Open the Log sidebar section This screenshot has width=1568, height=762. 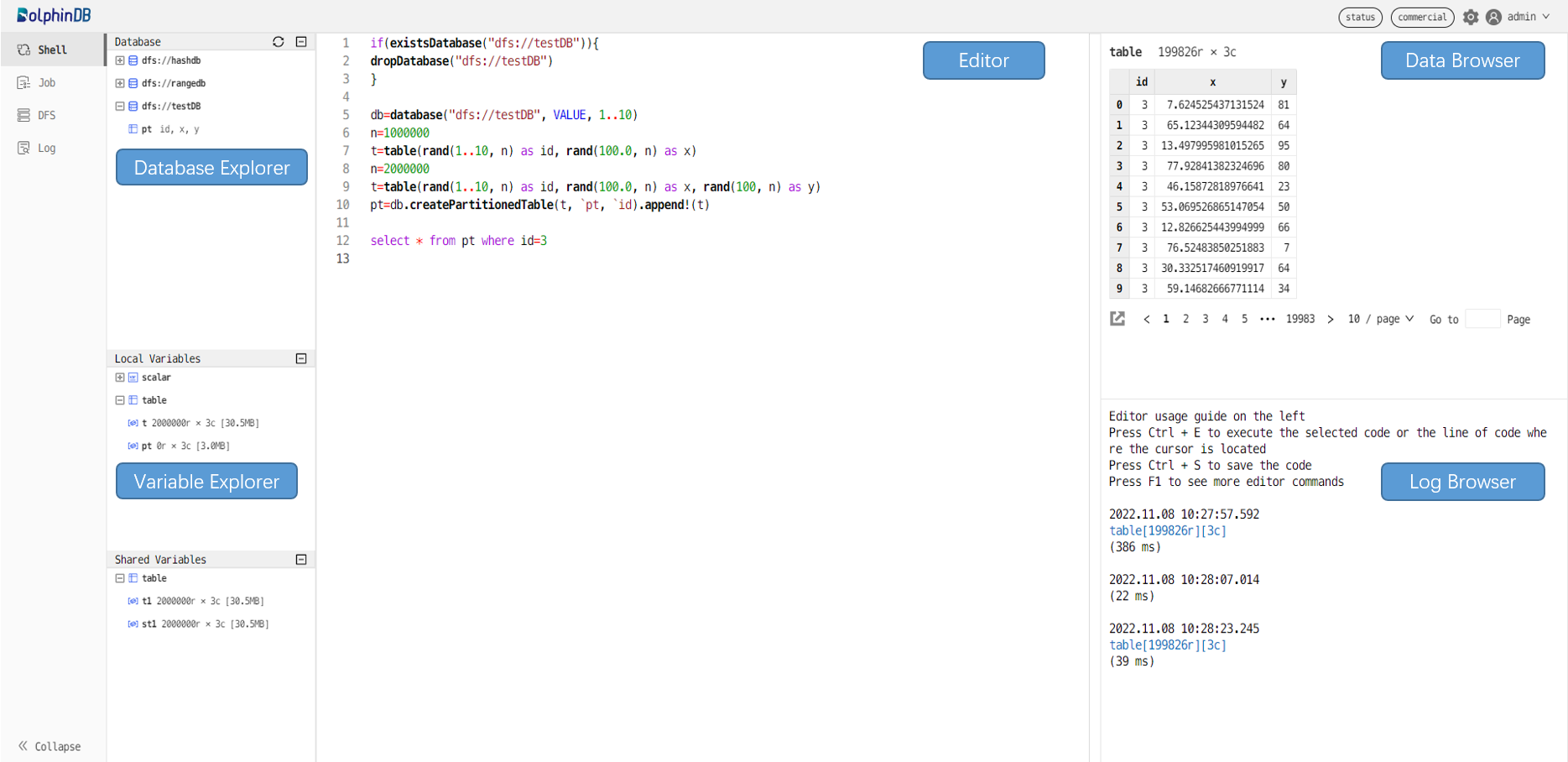coord(46,148)
